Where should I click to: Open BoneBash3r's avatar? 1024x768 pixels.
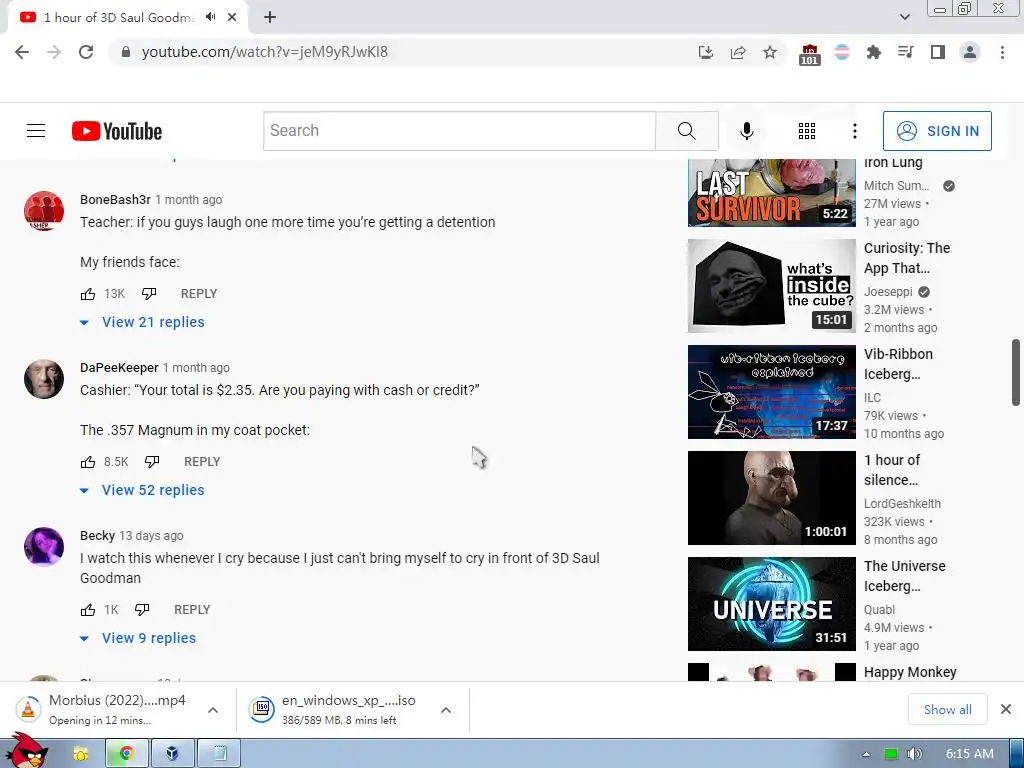[x=44, y=210]
